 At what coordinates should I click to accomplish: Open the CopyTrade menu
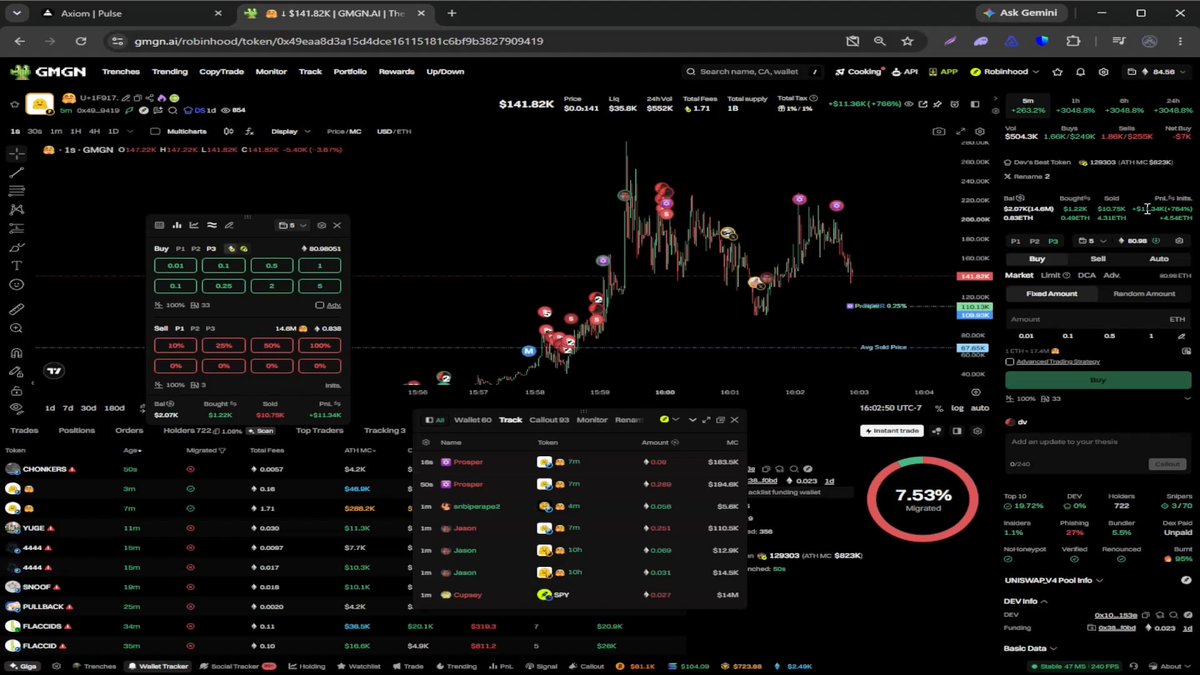tap(222, 72)
